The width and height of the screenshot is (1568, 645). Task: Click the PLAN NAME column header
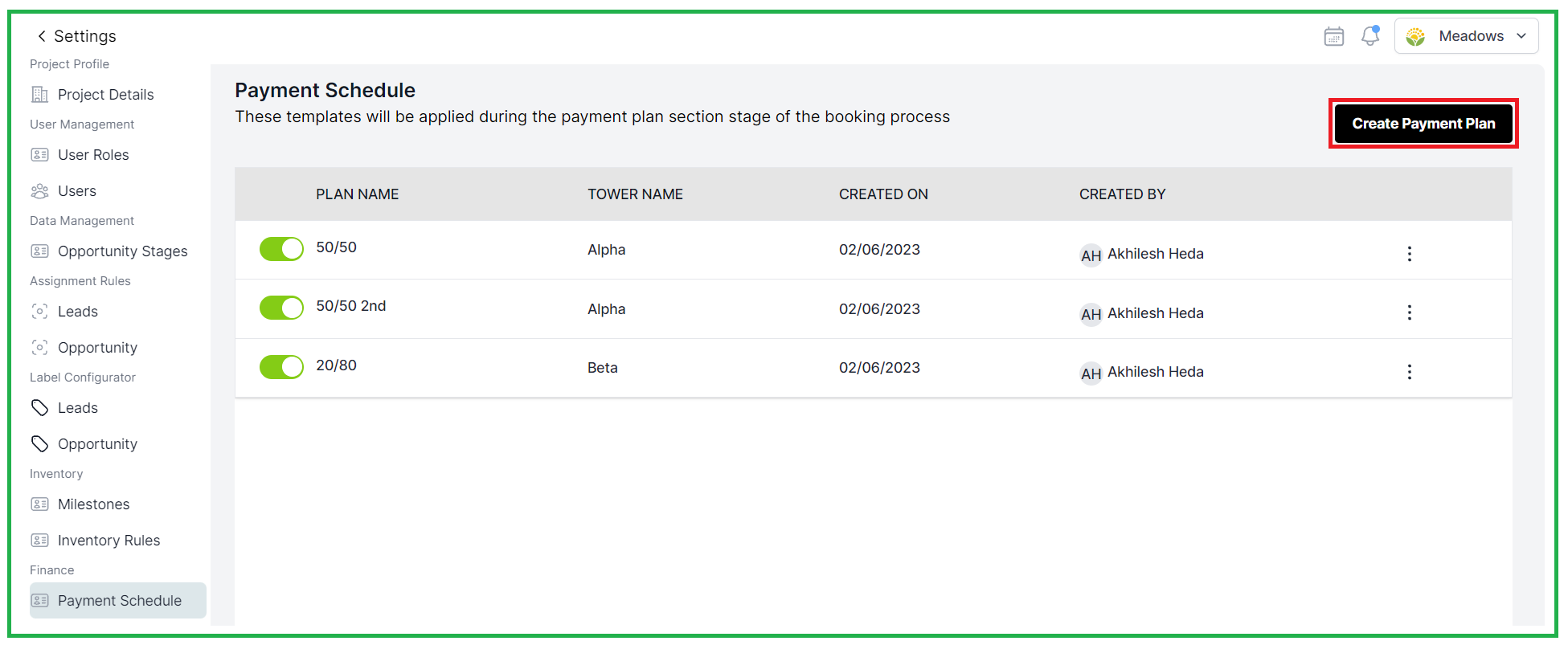click(357, 194)
